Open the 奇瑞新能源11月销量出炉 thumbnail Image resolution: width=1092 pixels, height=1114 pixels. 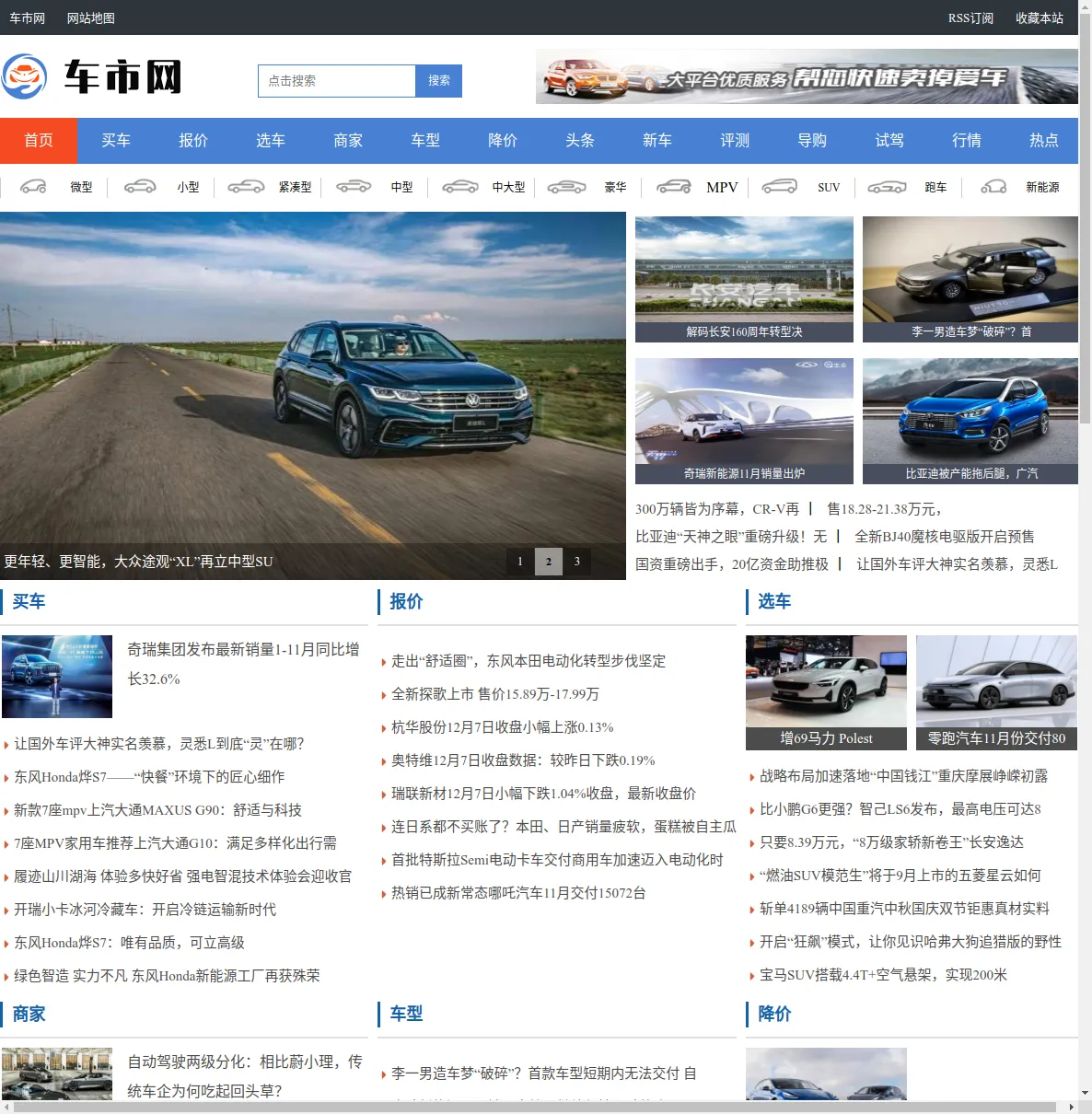(744, 421)
